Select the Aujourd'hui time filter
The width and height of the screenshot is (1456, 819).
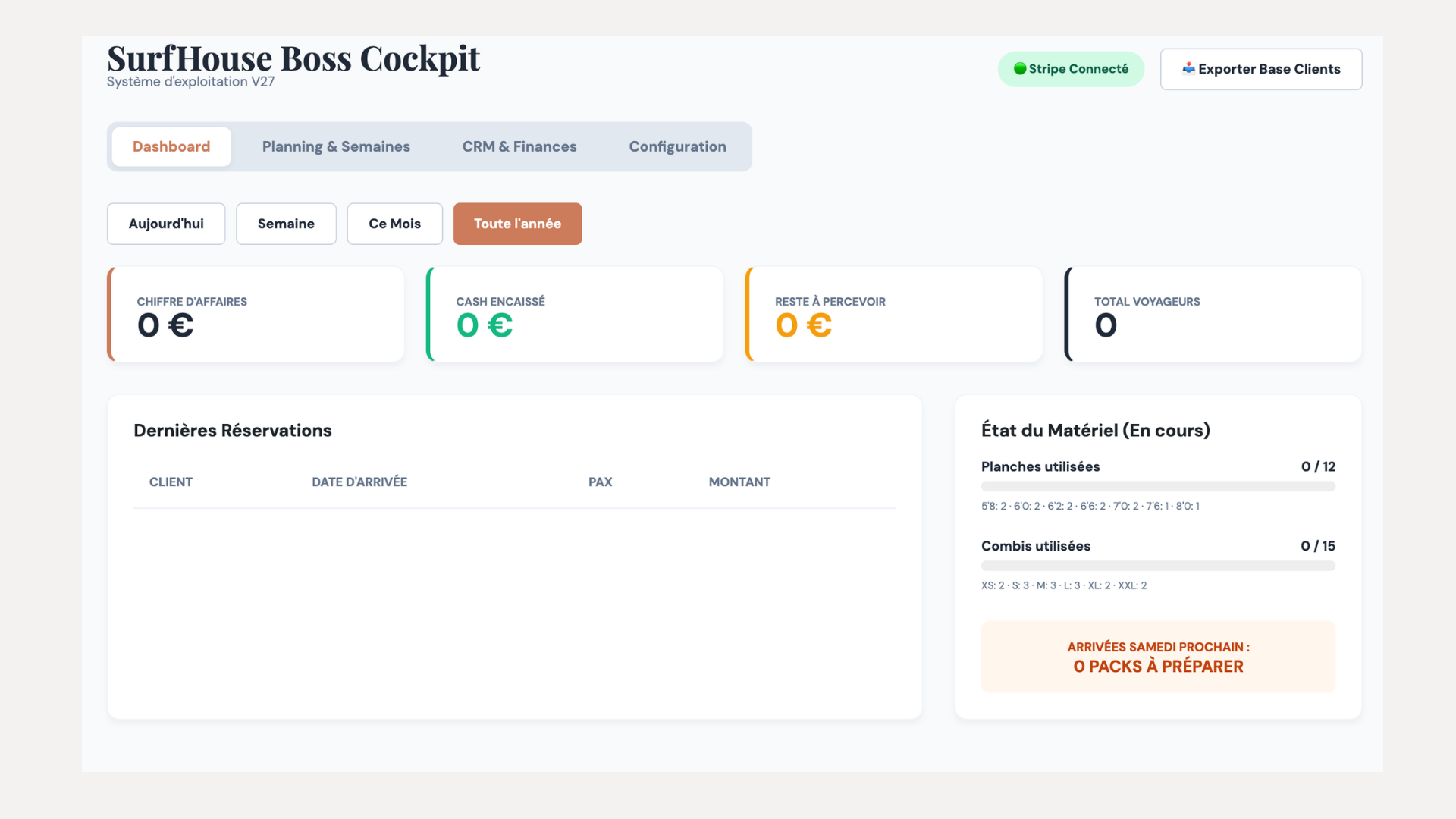click(x=165, y=224)
